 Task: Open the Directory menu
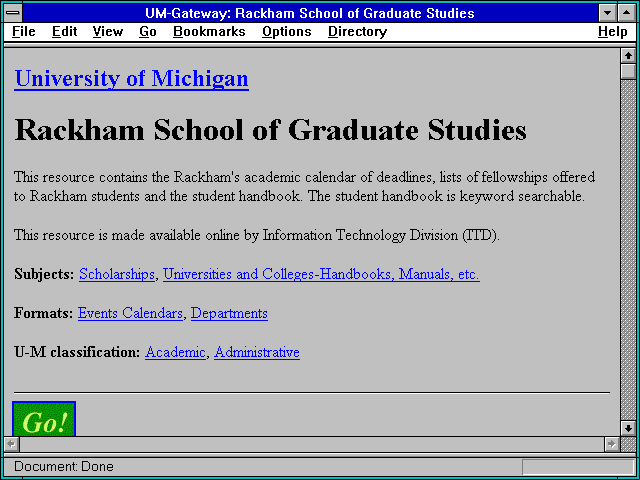pyautogui.click(x=358, y=32)
